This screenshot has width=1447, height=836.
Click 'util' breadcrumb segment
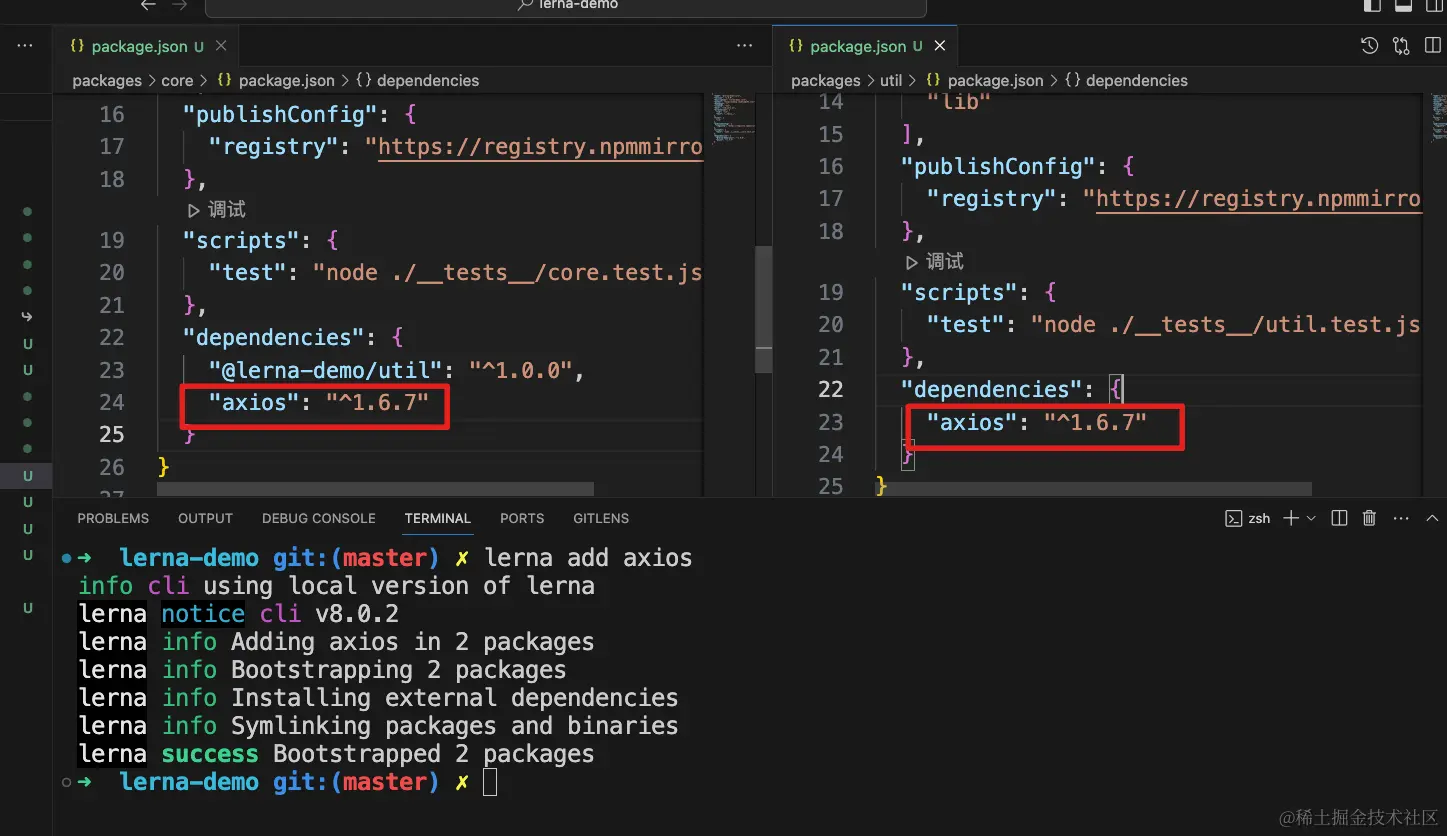tap(891, 80)
